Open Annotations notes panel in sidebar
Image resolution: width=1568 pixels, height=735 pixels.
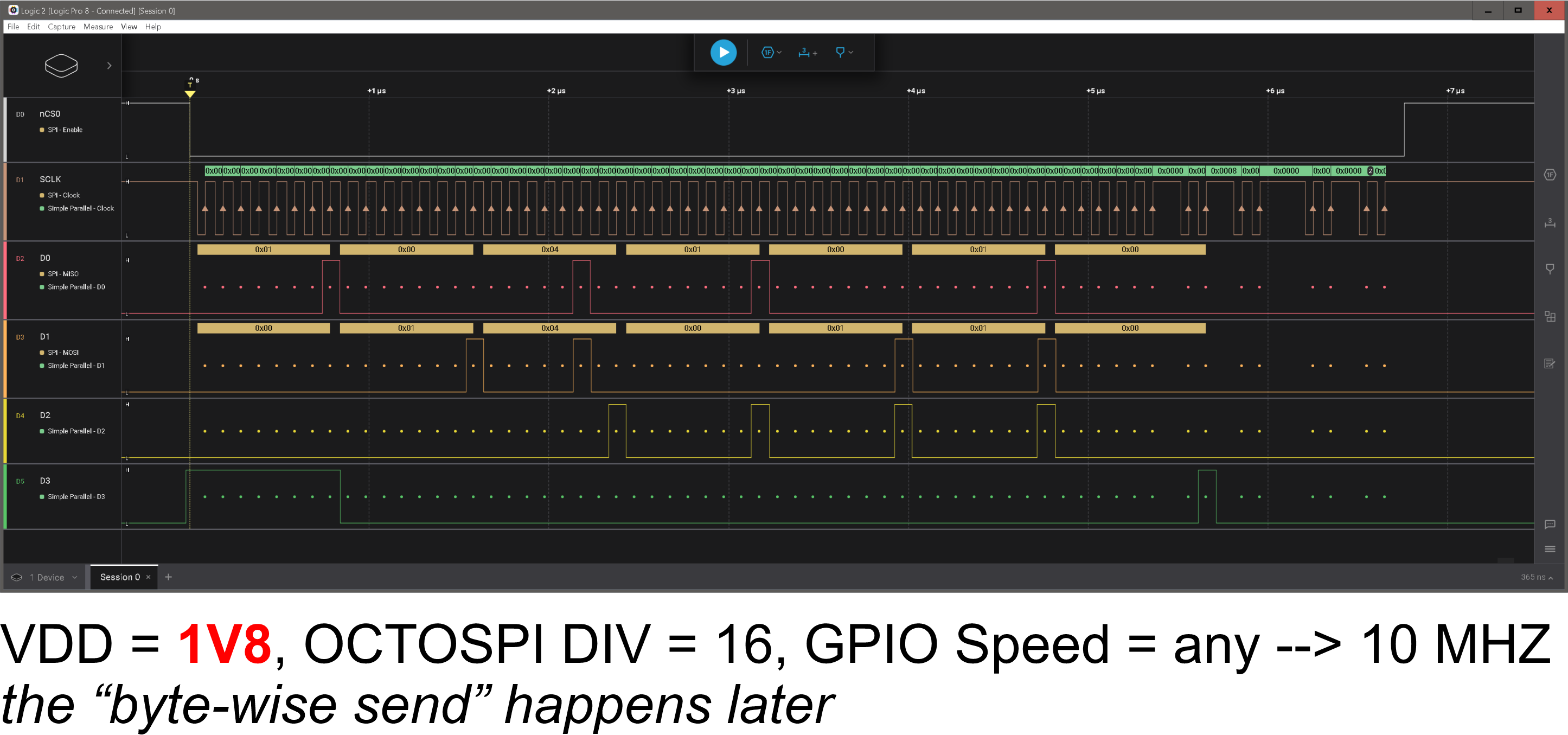click(x=1550, y=363)
